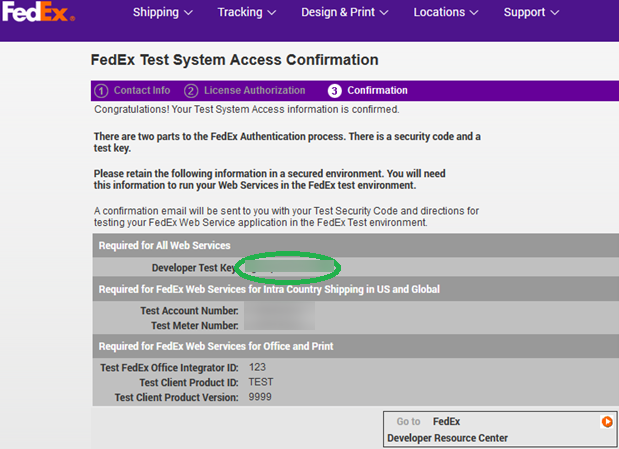This screenshot has width=619, height=449.
Task: Expand the Design & Print chevron
Action: point(384,13)
